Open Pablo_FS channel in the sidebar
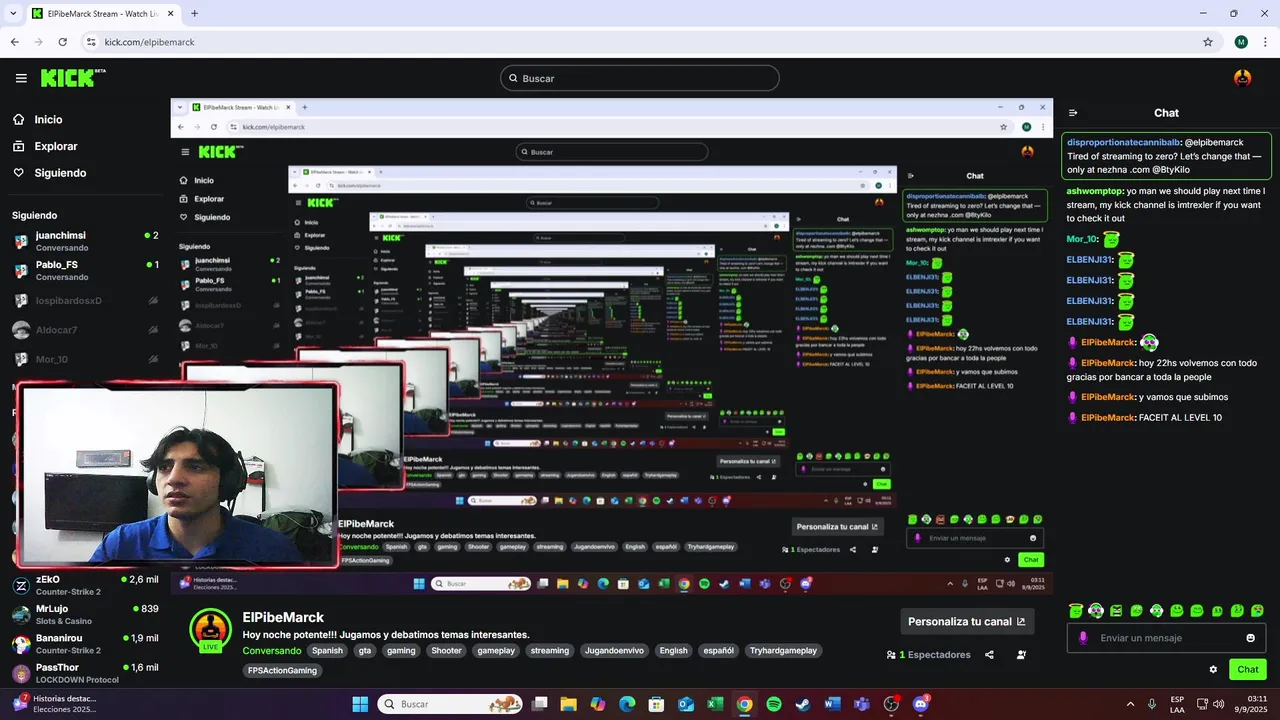 click(84, 271)
